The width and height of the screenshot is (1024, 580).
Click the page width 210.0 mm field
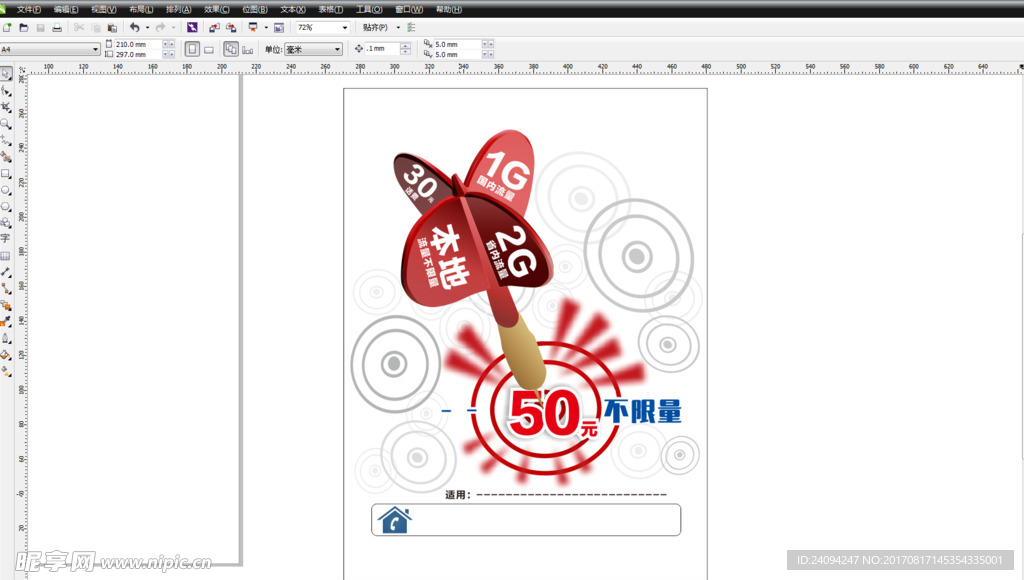[x=137, y=44]
